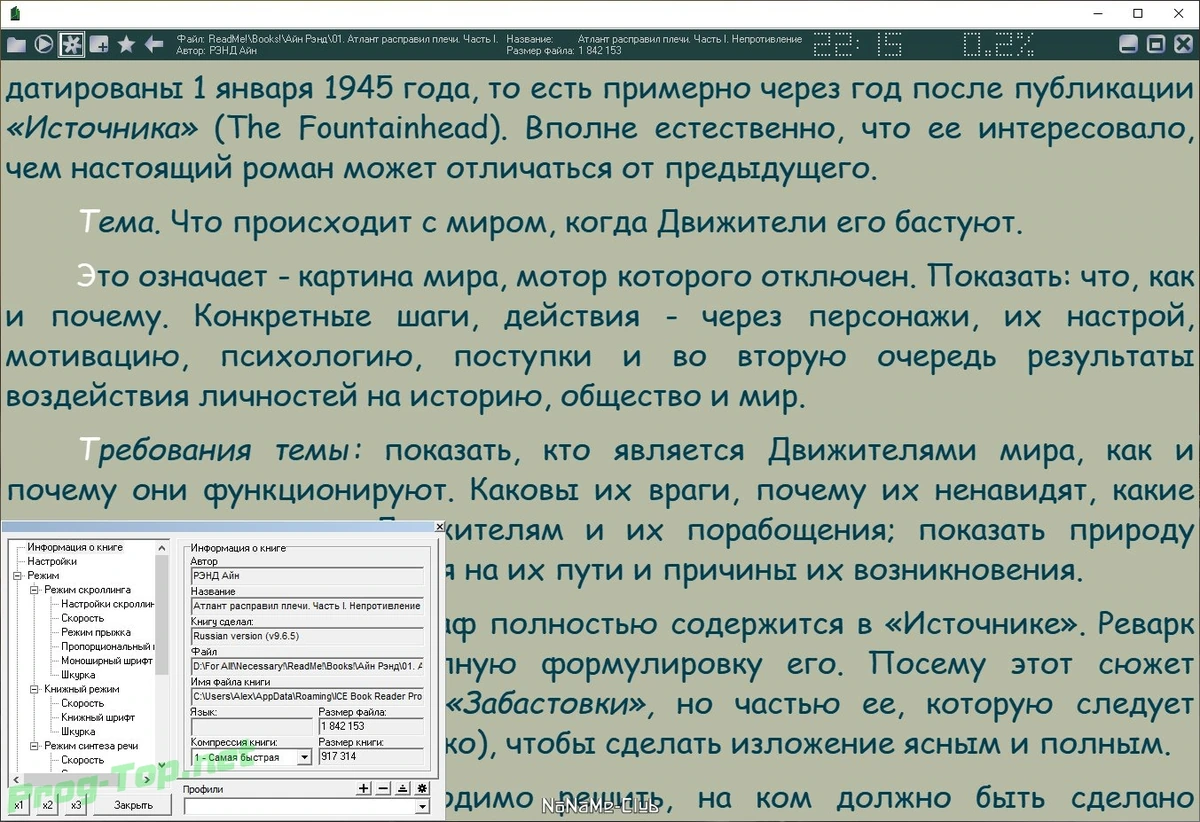This screenshot has width=1200, height=822.
Task: Select Шкурка under Книжный режим
Action: [x=78, y=731]
